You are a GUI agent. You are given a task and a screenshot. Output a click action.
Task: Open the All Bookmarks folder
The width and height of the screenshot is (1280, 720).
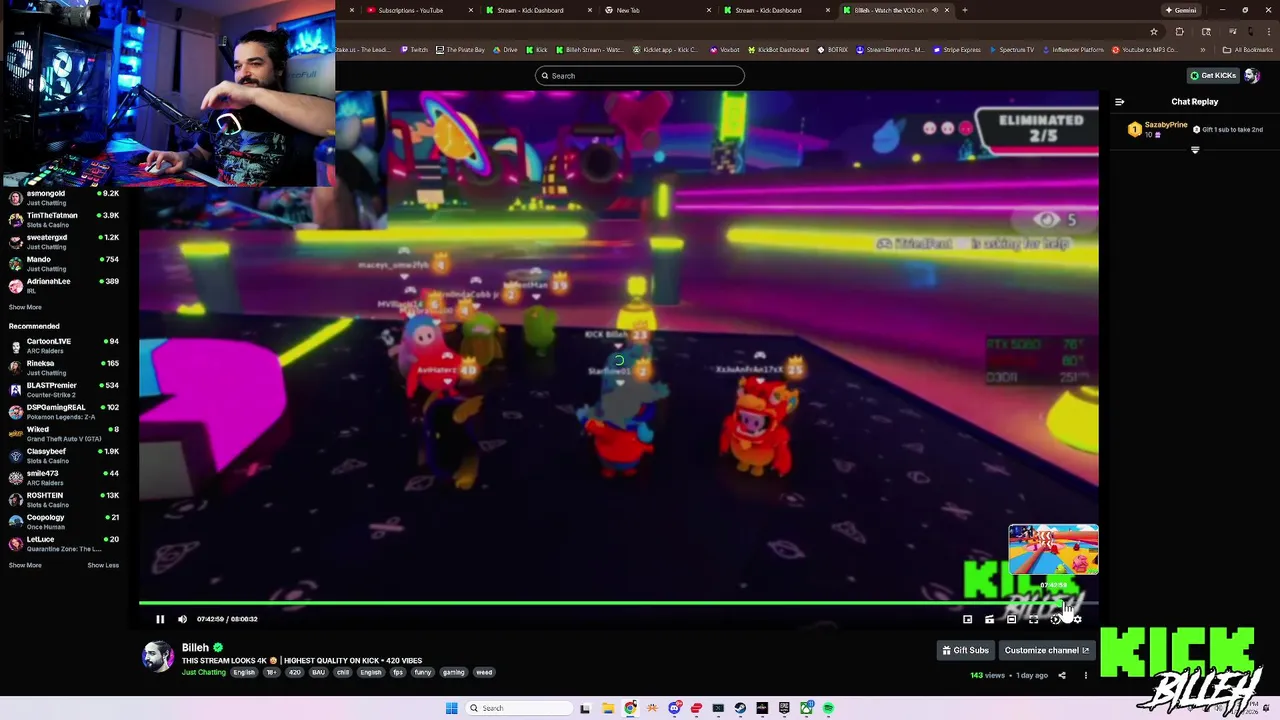[1248, 49]
